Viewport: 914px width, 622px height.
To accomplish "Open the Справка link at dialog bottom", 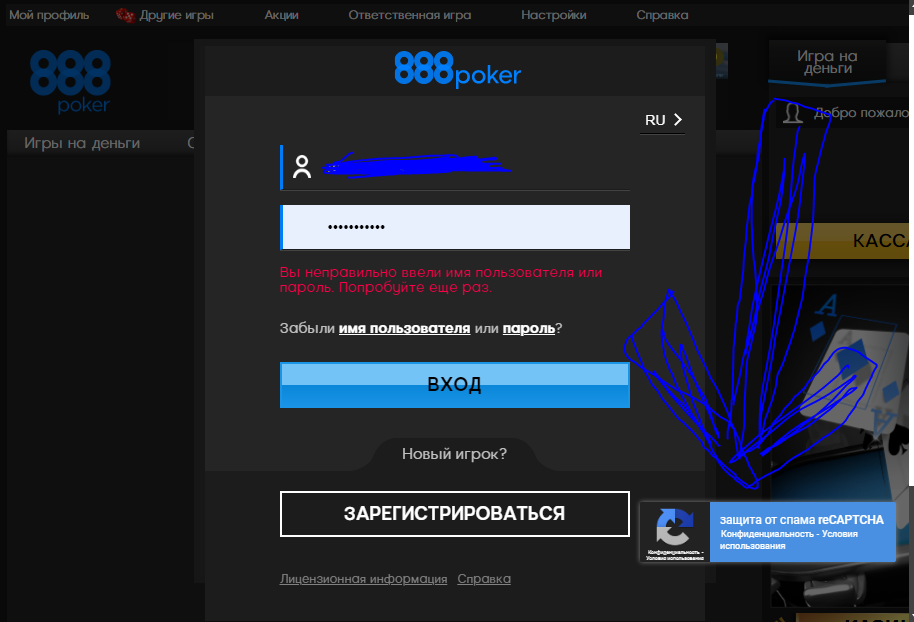I will click(484, 579).
